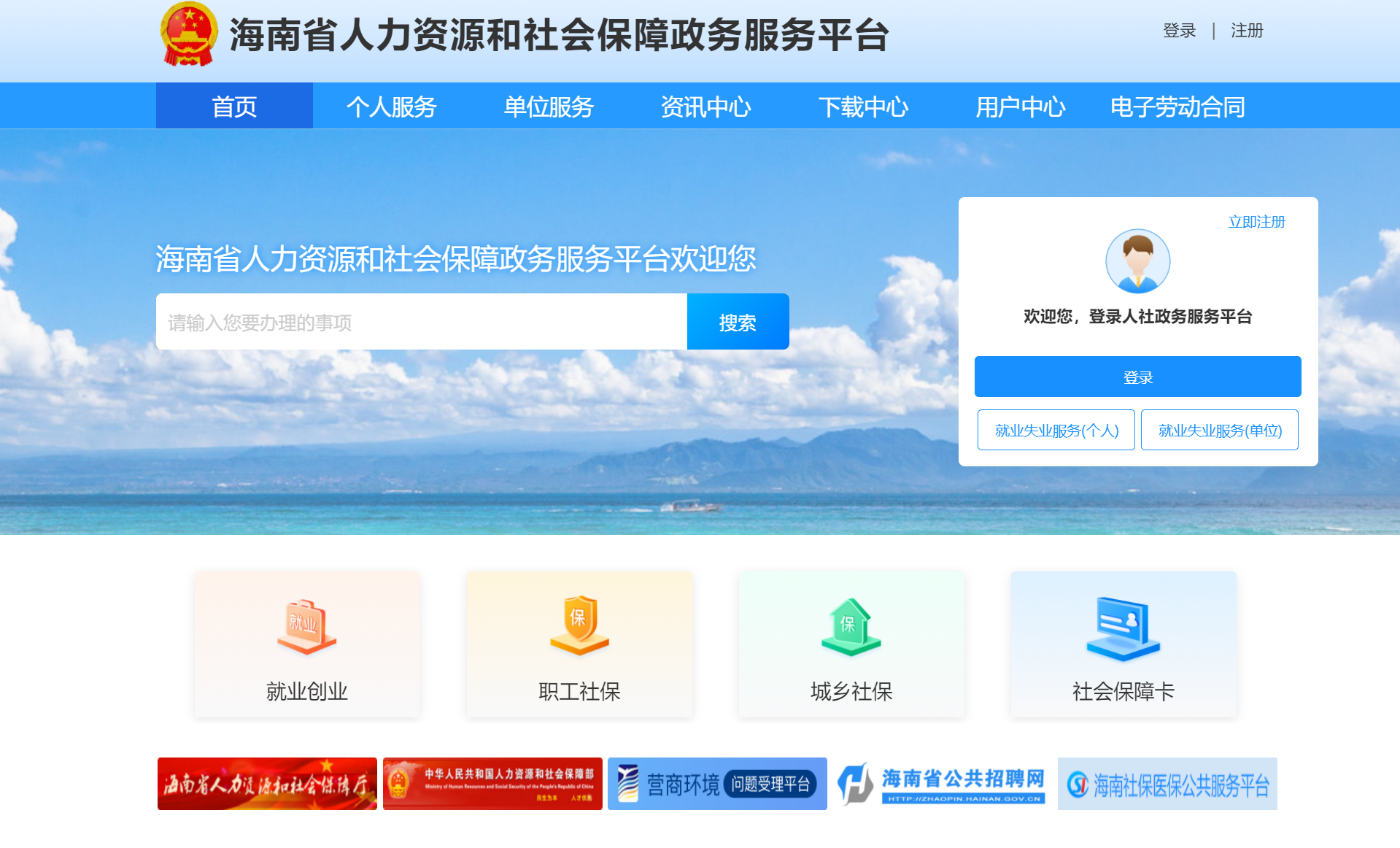Click the 欢迎您，登录人社政务服务平台 text
Screen dimensions: 1400x848
1137,317
